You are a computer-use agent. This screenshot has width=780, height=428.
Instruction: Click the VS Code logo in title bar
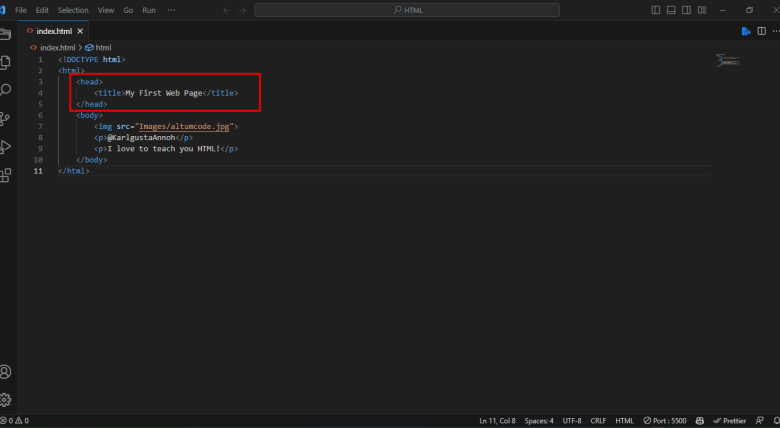pyautogui.click(x=2, y=10)
